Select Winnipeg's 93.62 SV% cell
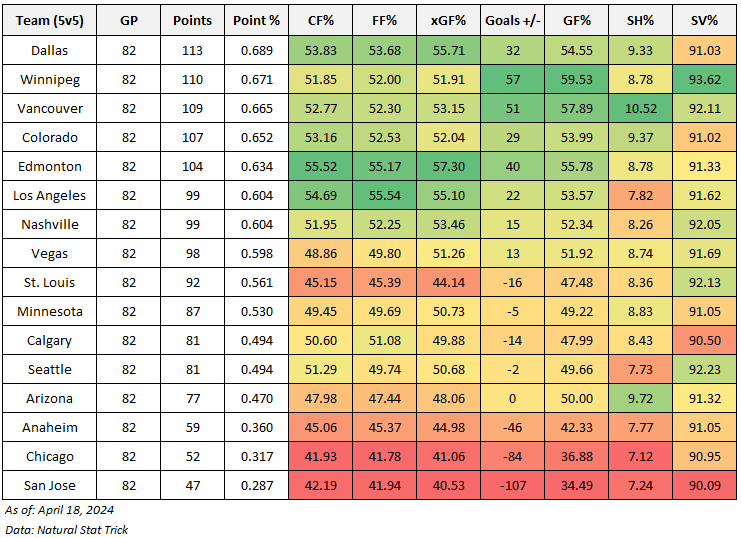The width and height of the screenshot is (741, 538). pos(706,79)
